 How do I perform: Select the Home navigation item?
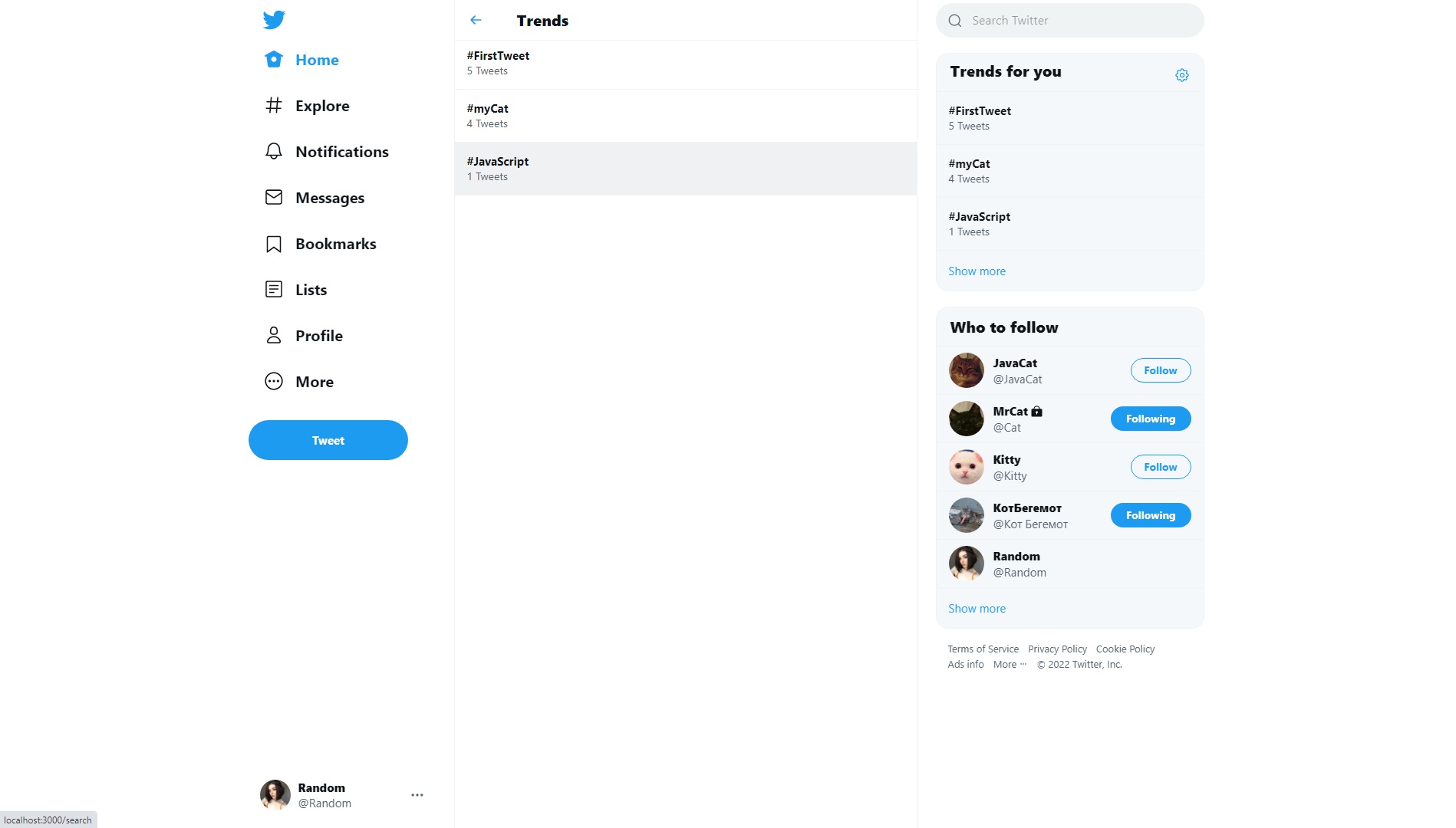pos(301,59)
